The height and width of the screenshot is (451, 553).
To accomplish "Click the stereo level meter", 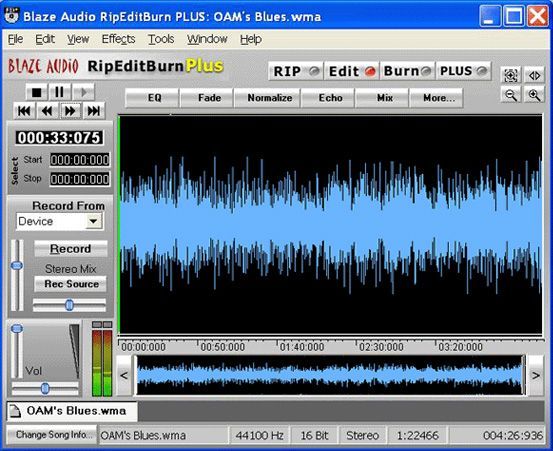I will (102, 359).
